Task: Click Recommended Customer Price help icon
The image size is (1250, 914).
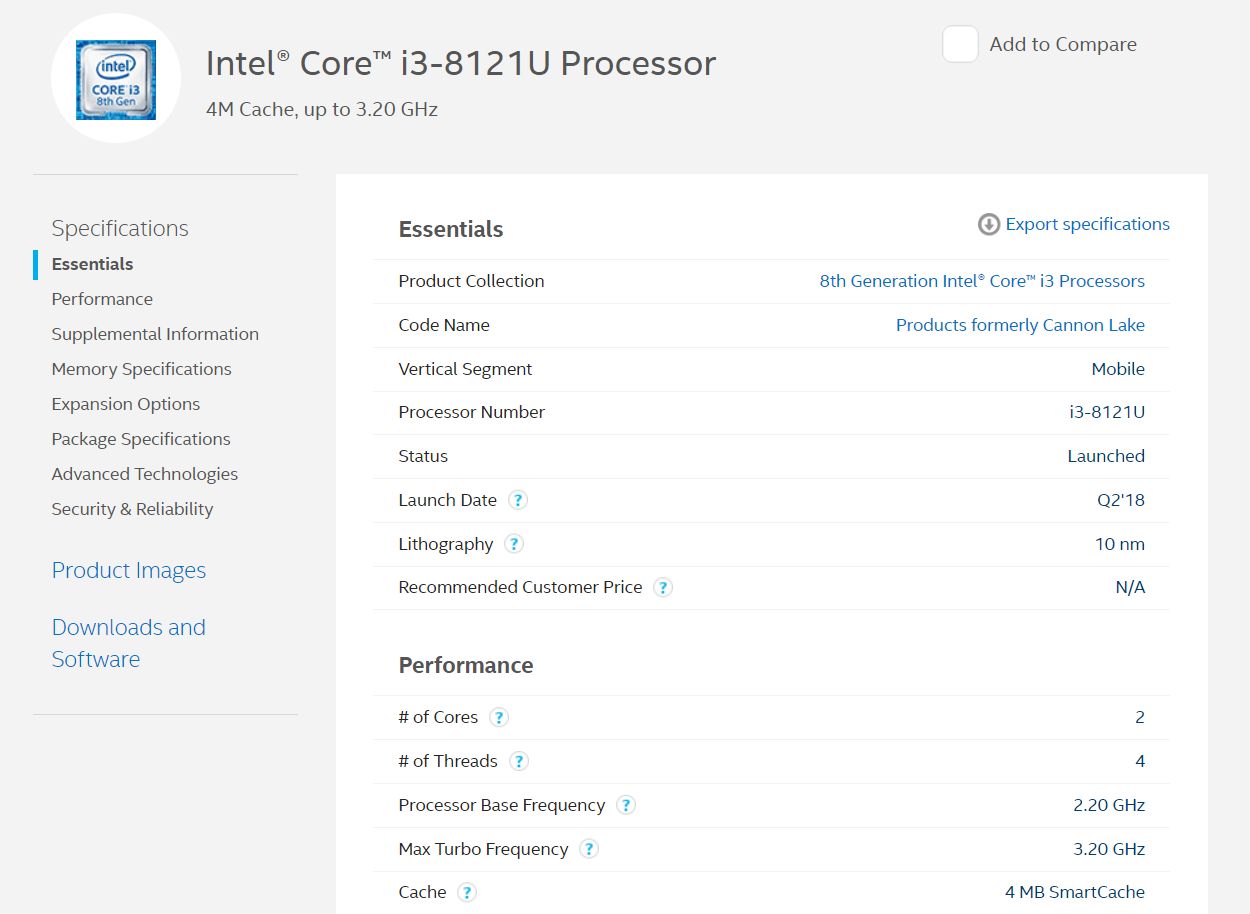Action: click(663, 587)
